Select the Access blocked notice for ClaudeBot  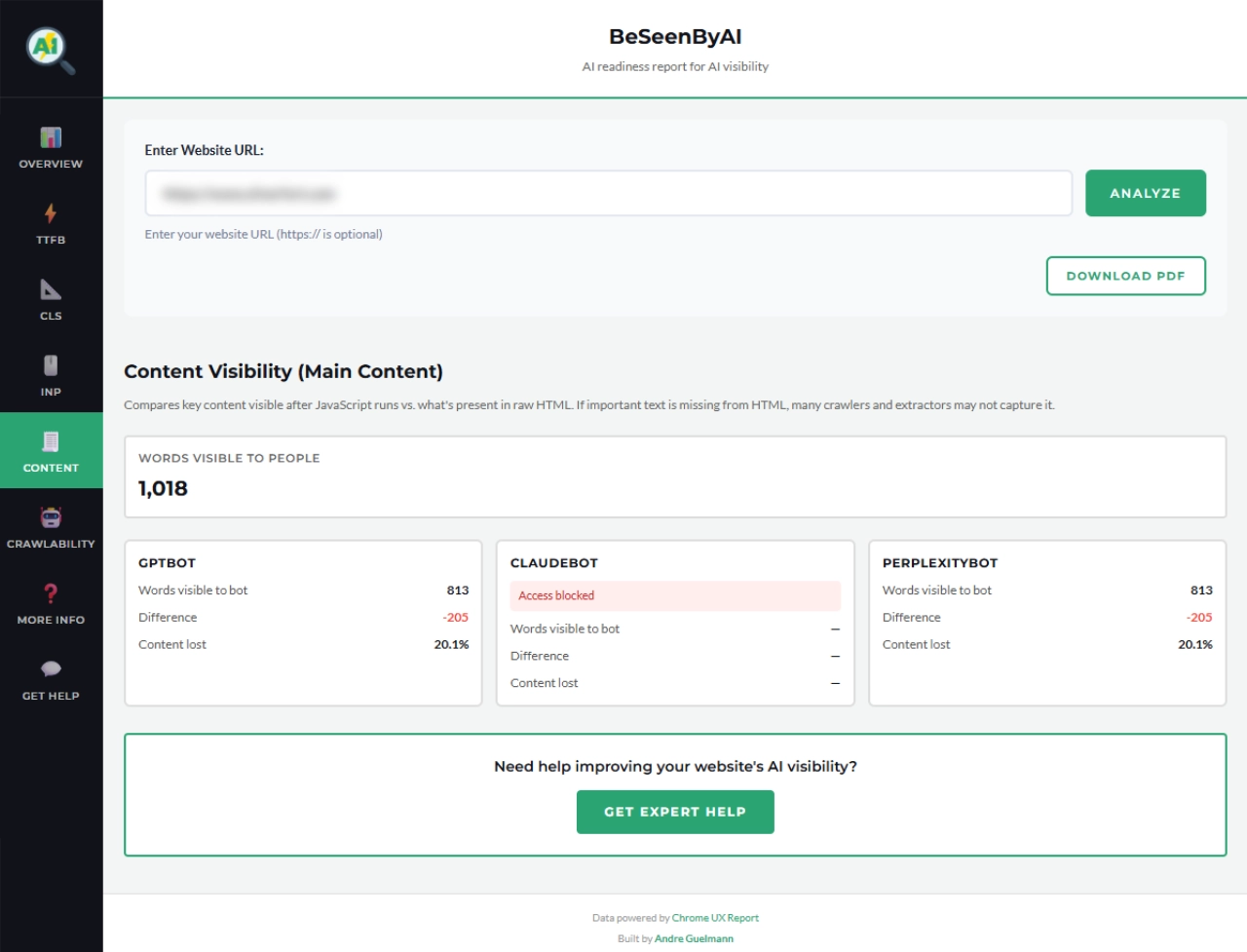[675, 594]
